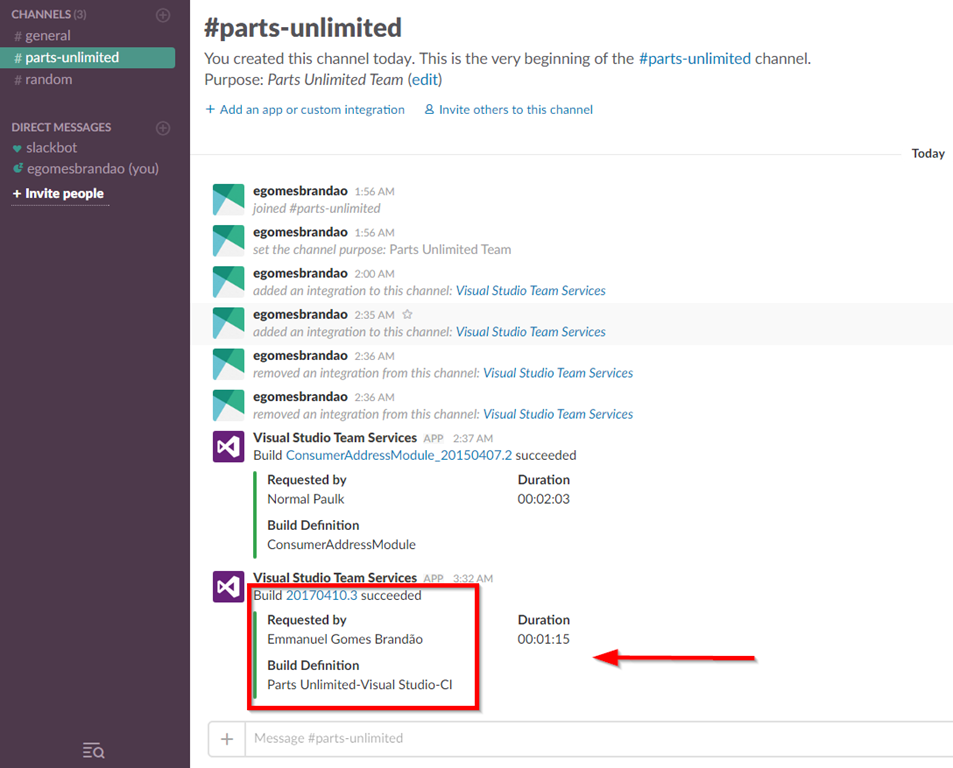Image resolution: width=953 pixels, height=768 pixels.
Task: Click the edit link for channel purpose
Action: tap(425, 80)
